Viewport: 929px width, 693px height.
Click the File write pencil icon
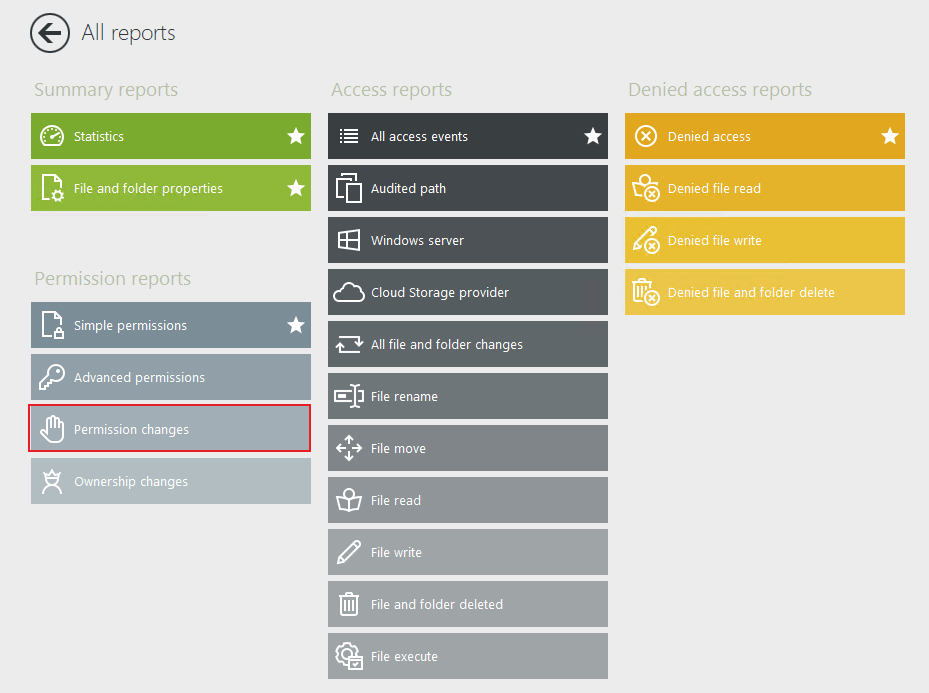(349, 552)
